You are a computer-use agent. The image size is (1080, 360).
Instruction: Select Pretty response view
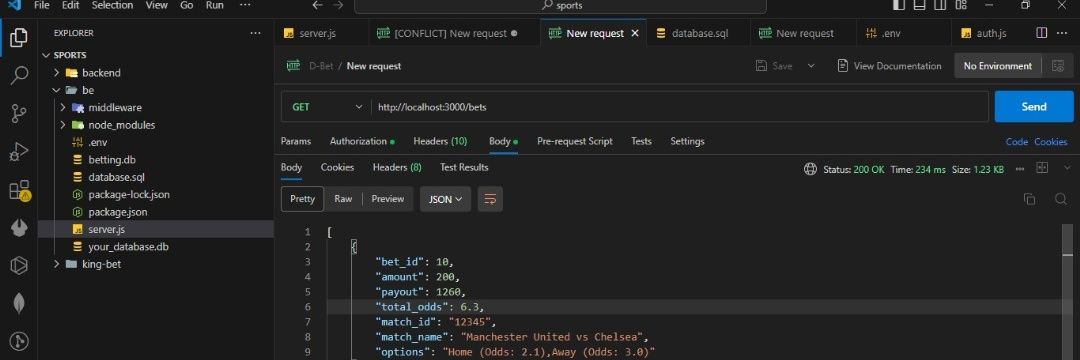click(x=302, y=199)
